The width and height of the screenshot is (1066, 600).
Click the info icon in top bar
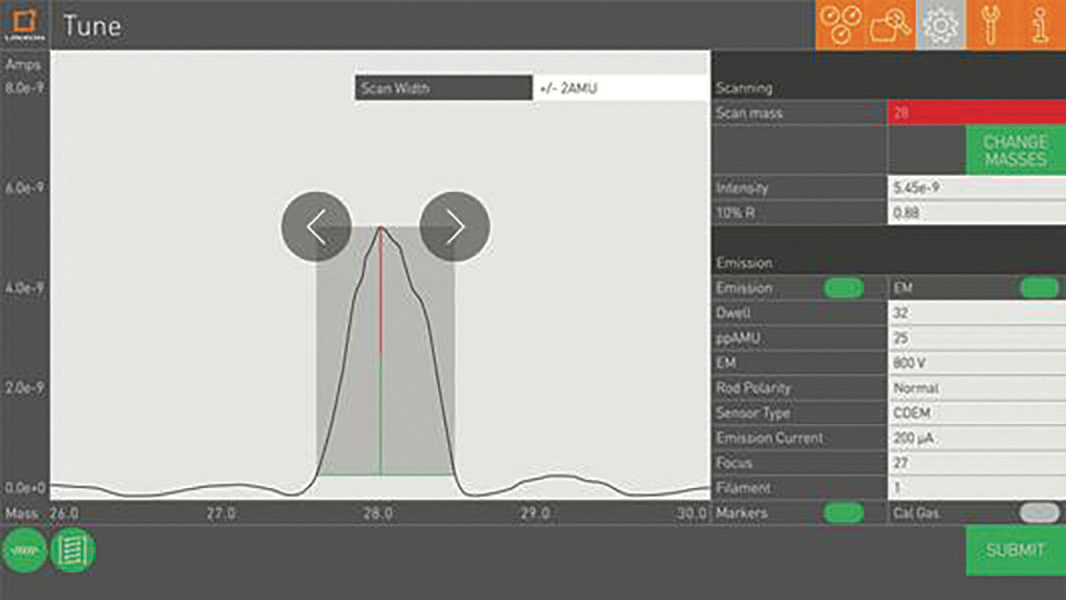(1040, 25)
